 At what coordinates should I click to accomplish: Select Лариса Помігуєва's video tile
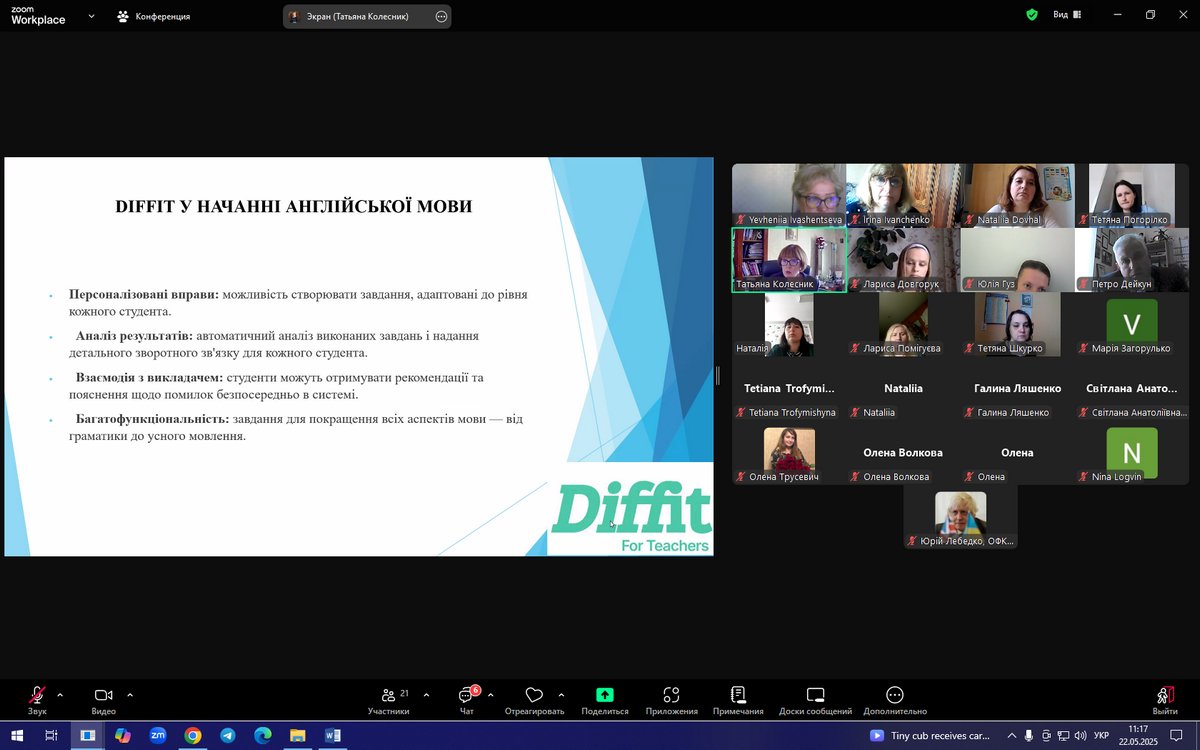tap(903, 324)
